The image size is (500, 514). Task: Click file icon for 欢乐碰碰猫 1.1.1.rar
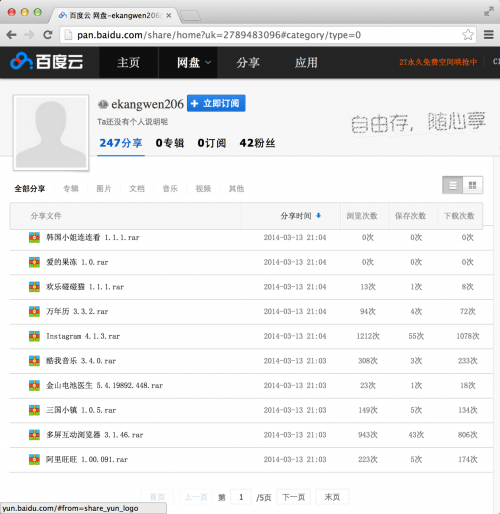pos(34,287)
